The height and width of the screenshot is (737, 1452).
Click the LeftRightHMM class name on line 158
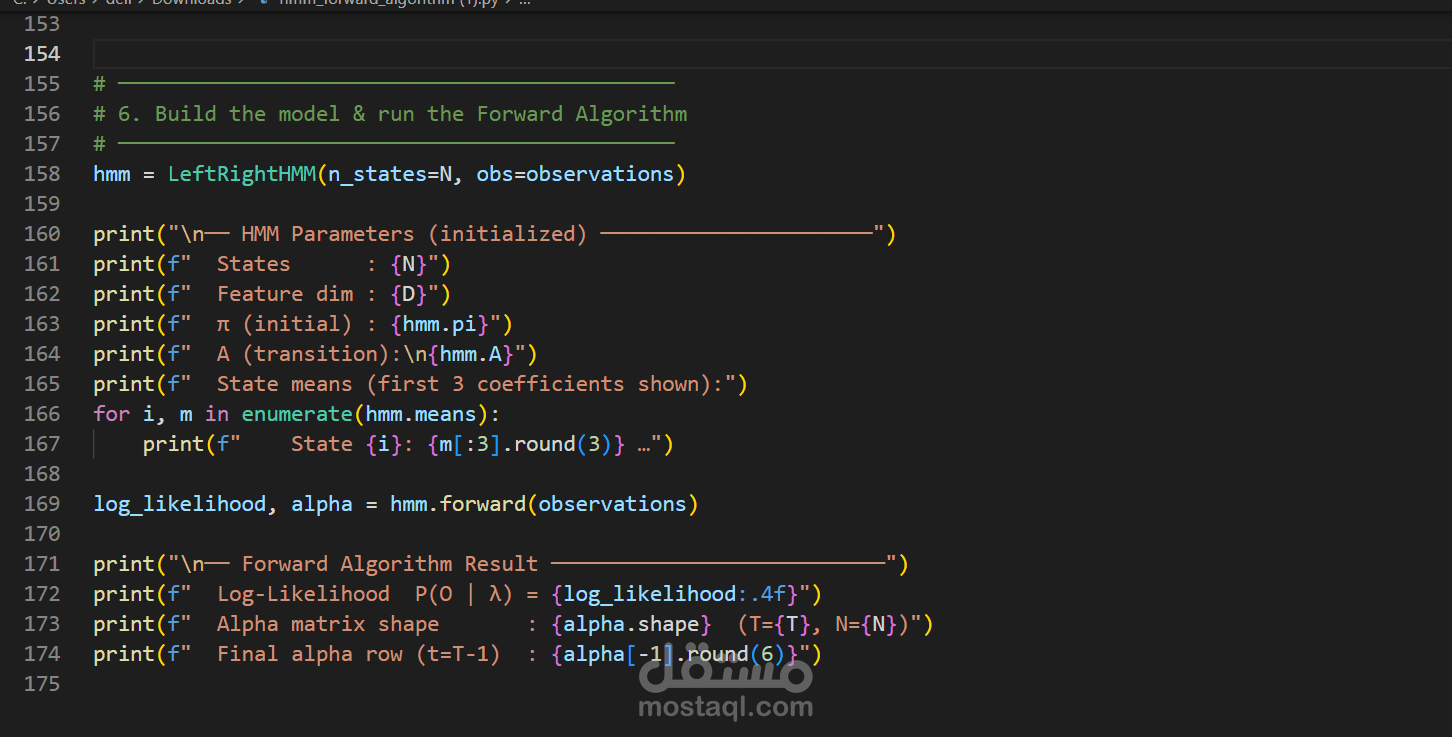coord(241,174)
